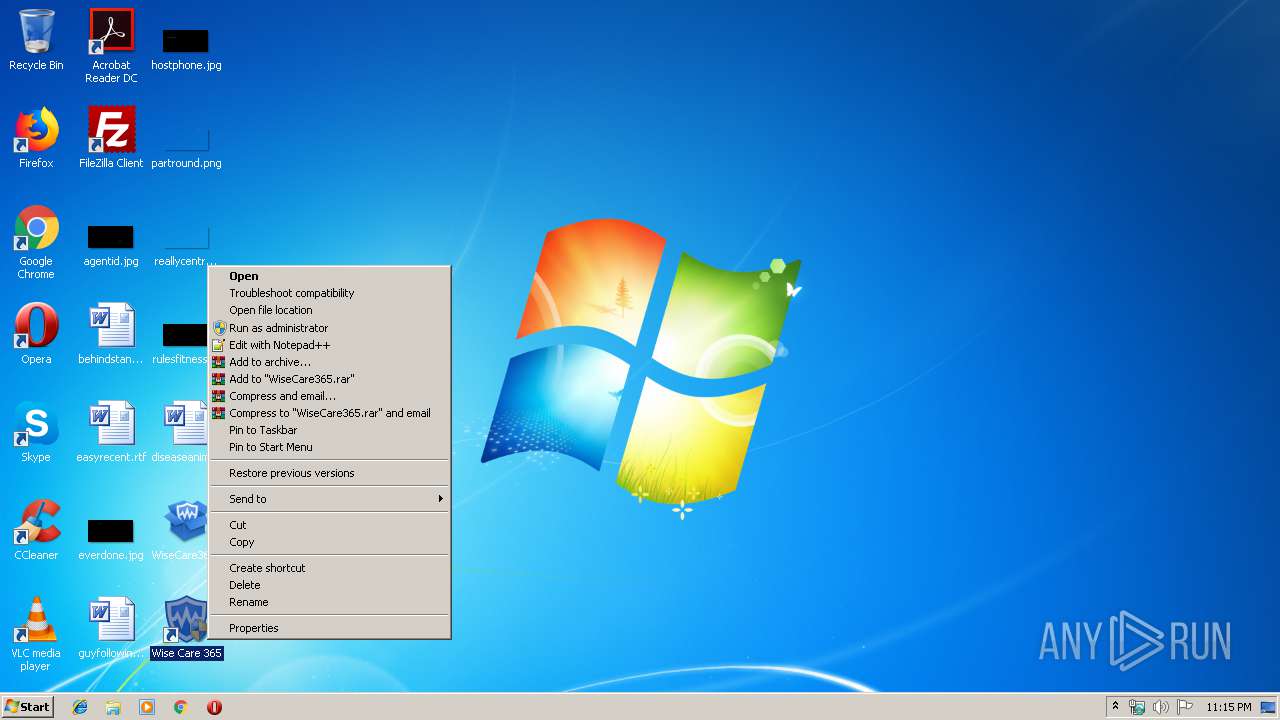
Task: Select Wise Care 365 desktop shortcut
Action: (186, 628)
